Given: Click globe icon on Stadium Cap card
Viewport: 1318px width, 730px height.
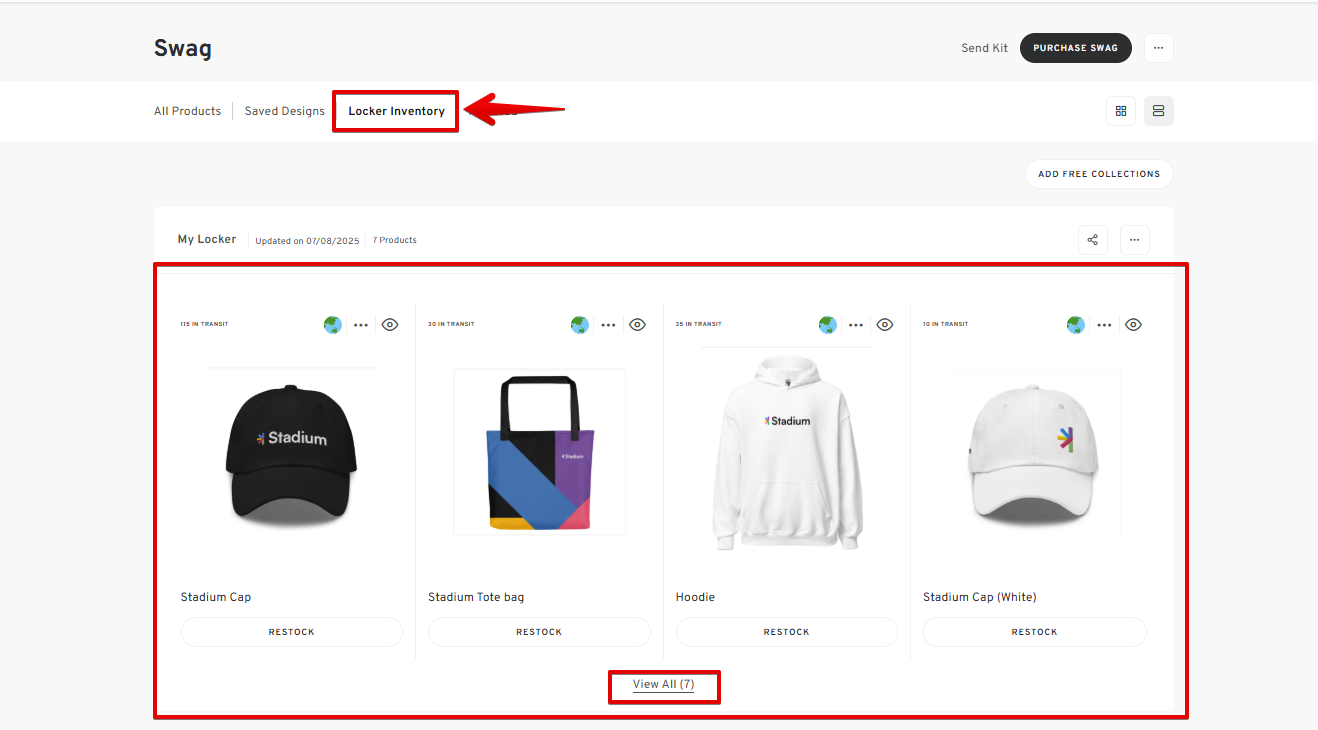Looking at the screenshot, I should click(333, 325).
